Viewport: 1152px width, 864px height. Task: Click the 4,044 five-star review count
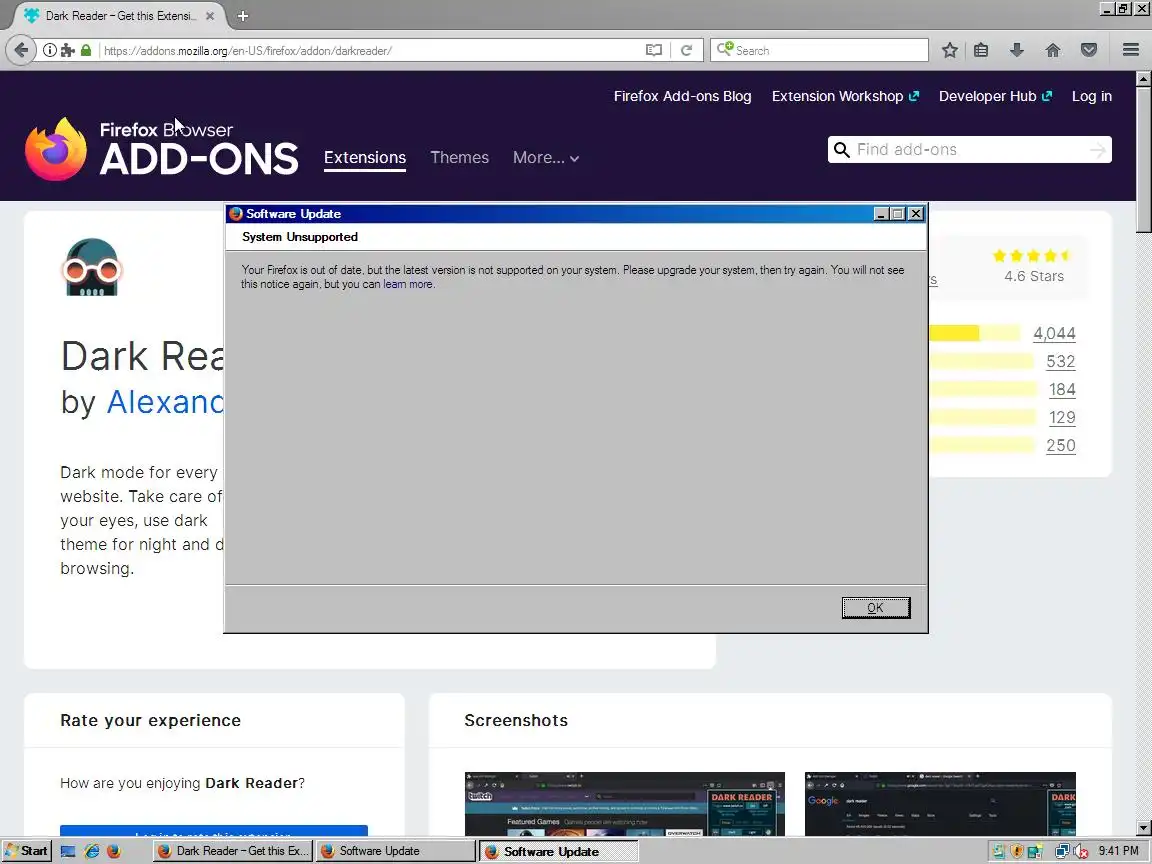click(1054, 333)
